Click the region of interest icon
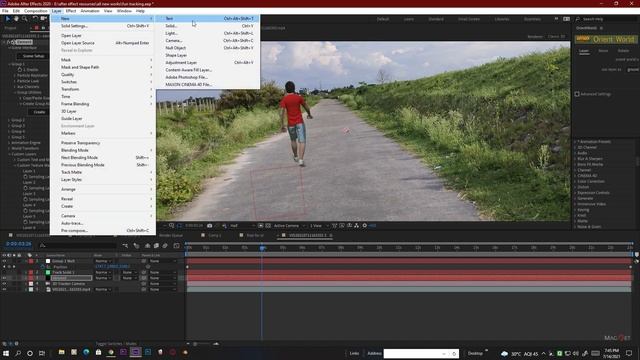The height and width of the screenshot is (360, 640). (x=260, y=226)
